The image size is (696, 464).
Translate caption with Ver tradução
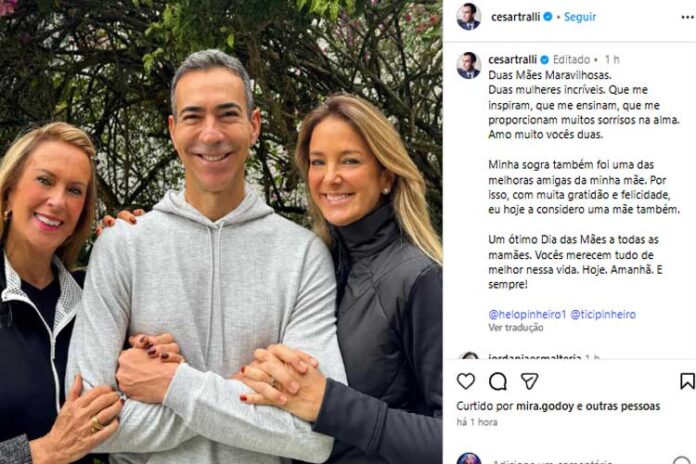click(x=516, y=328)
